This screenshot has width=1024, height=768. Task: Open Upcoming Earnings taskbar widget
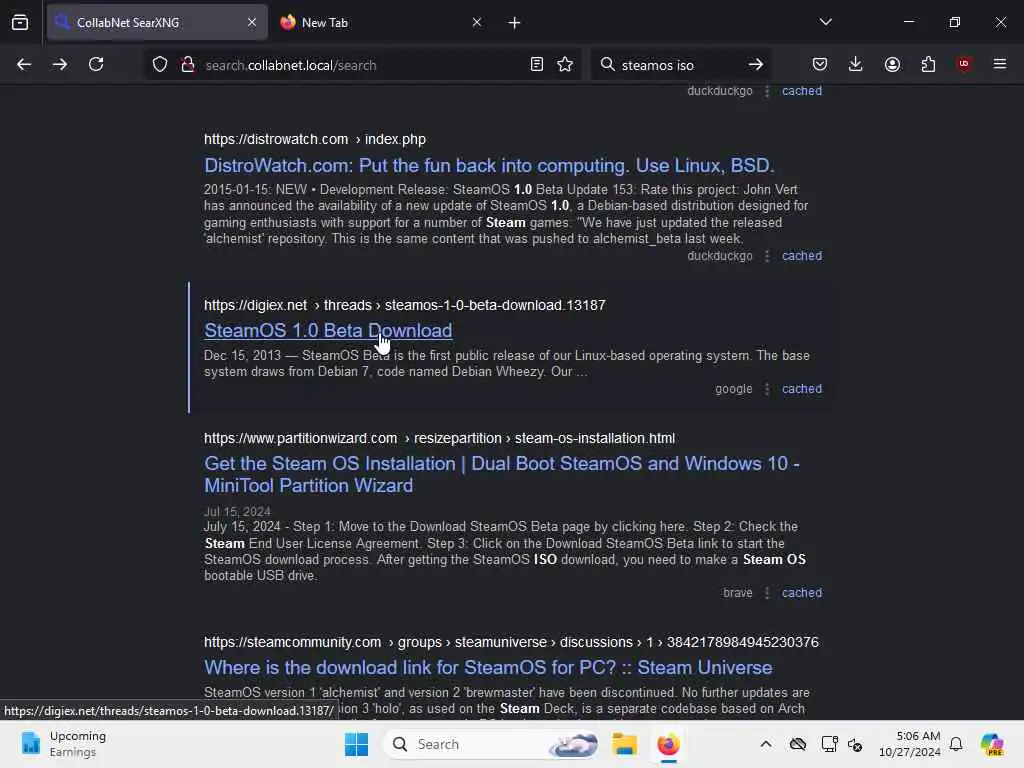tap(63, 744)
